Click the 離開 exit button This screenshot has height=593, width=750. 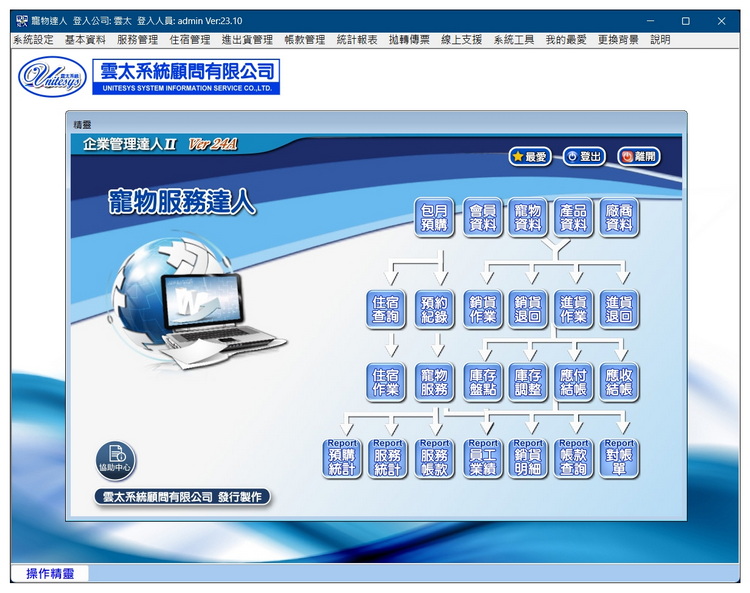(x=639, y=156)
